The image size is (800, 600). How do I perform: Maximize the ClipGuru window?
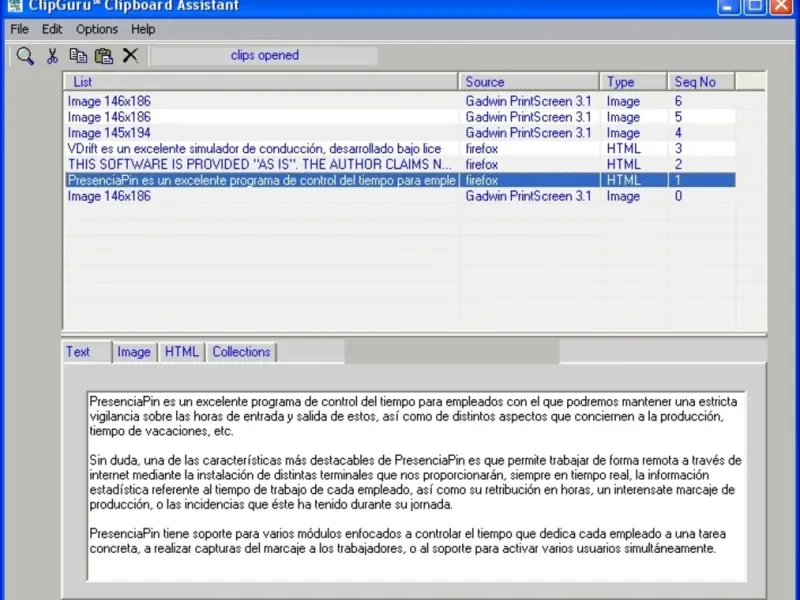click(755, 7)
